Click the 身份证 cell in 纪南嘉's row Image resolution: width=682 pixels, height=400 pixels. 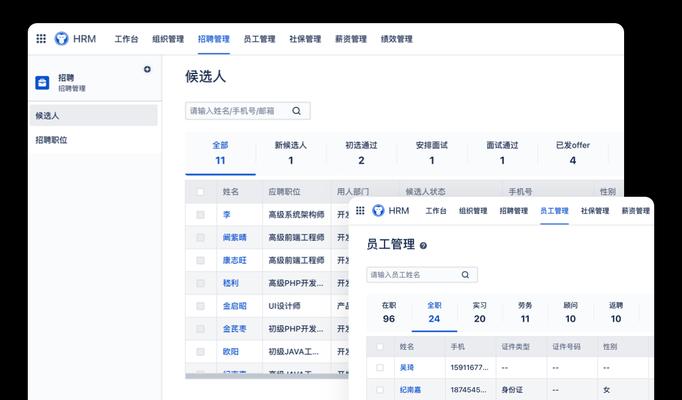click(512, 390)
